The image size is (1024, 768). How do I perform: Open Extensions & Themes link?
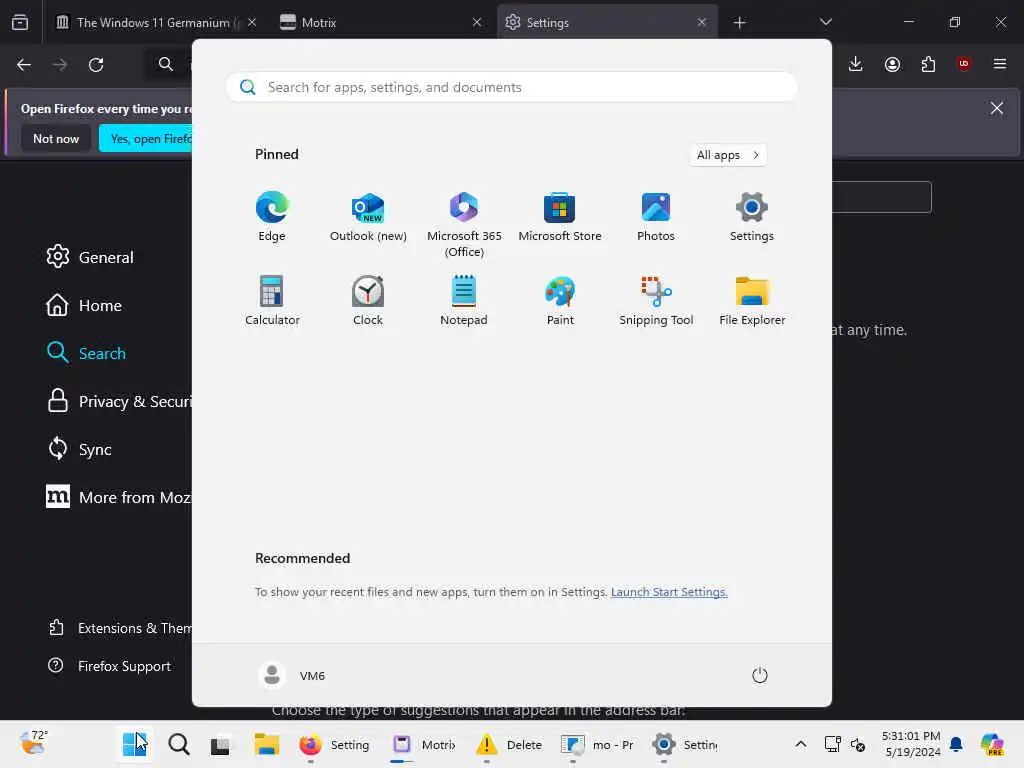pos(120,628)
